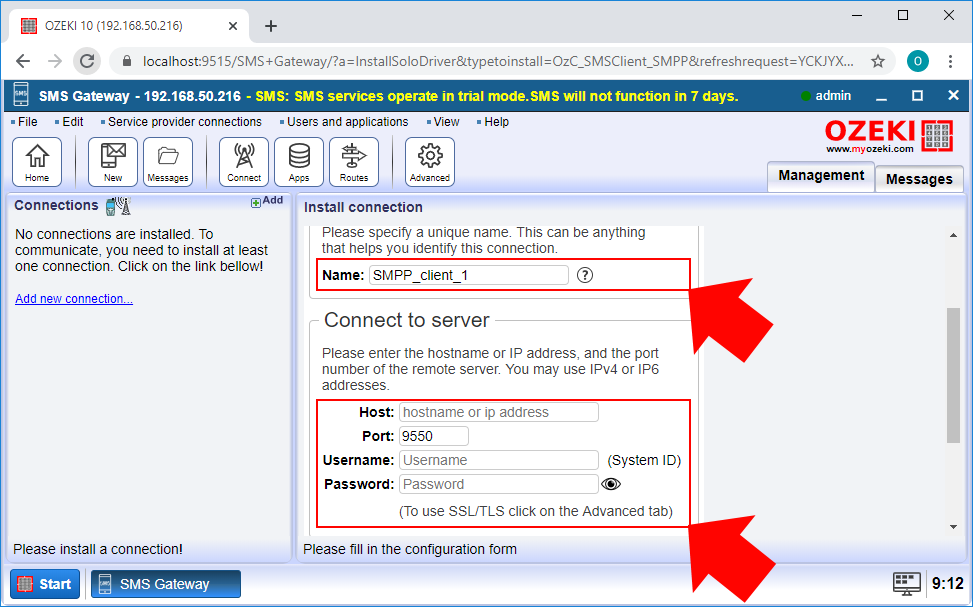Reload the page with refresh button
973x607 pixels.
click(87, 61)
